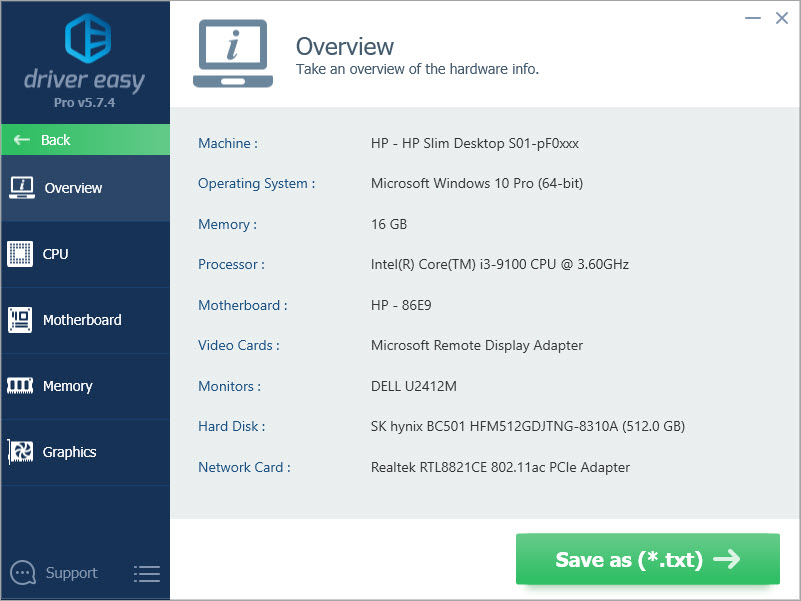Click the Driver Easy logo

pyautogui.click(x=84, y=38)
